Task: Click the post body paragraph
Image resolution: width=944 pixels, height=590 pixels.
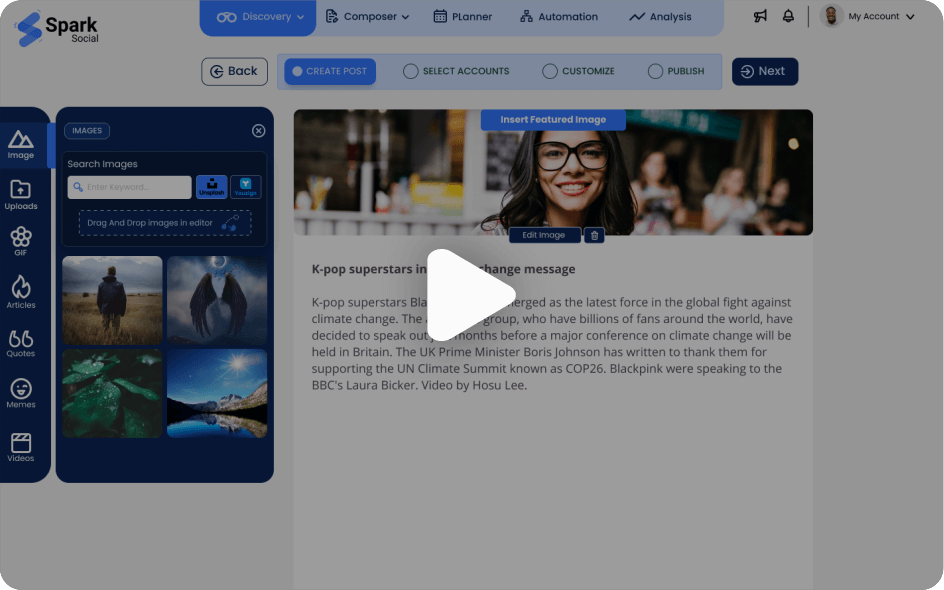Action: coord(552,344)
